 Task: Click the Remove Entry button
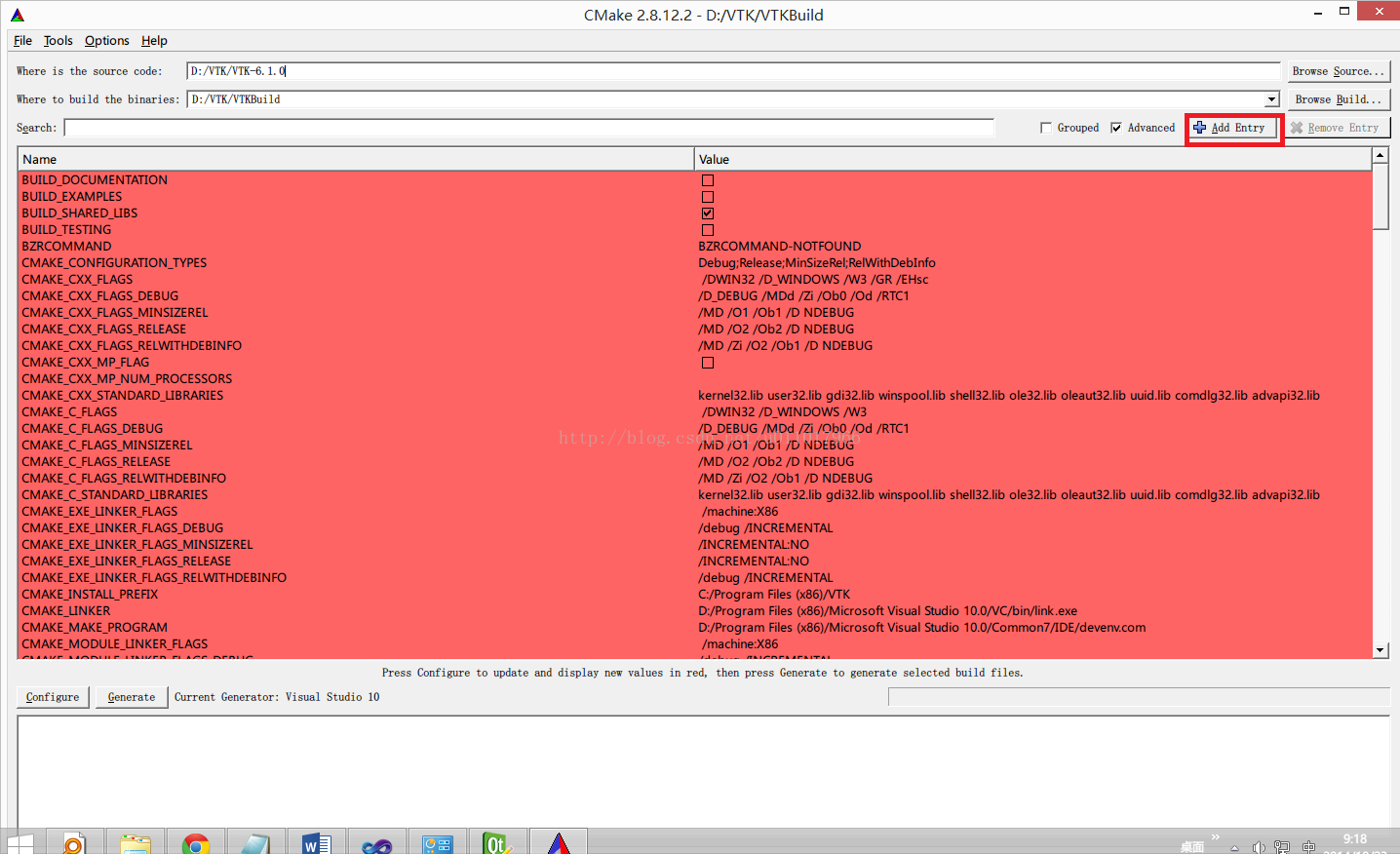click(x=1338, y=128)
